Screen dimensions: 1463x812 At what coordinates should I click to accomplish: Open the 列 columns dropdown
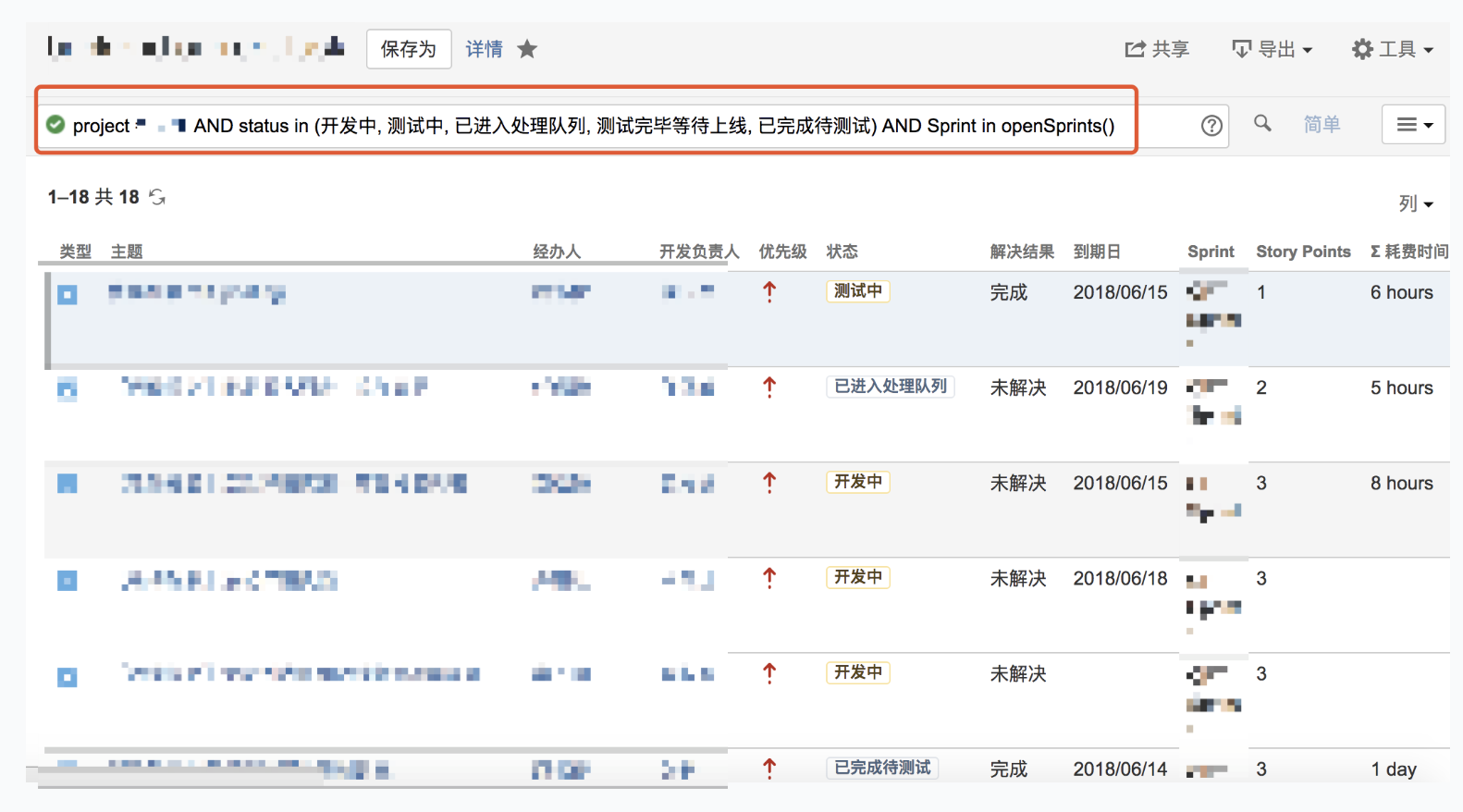[1416, 203]
